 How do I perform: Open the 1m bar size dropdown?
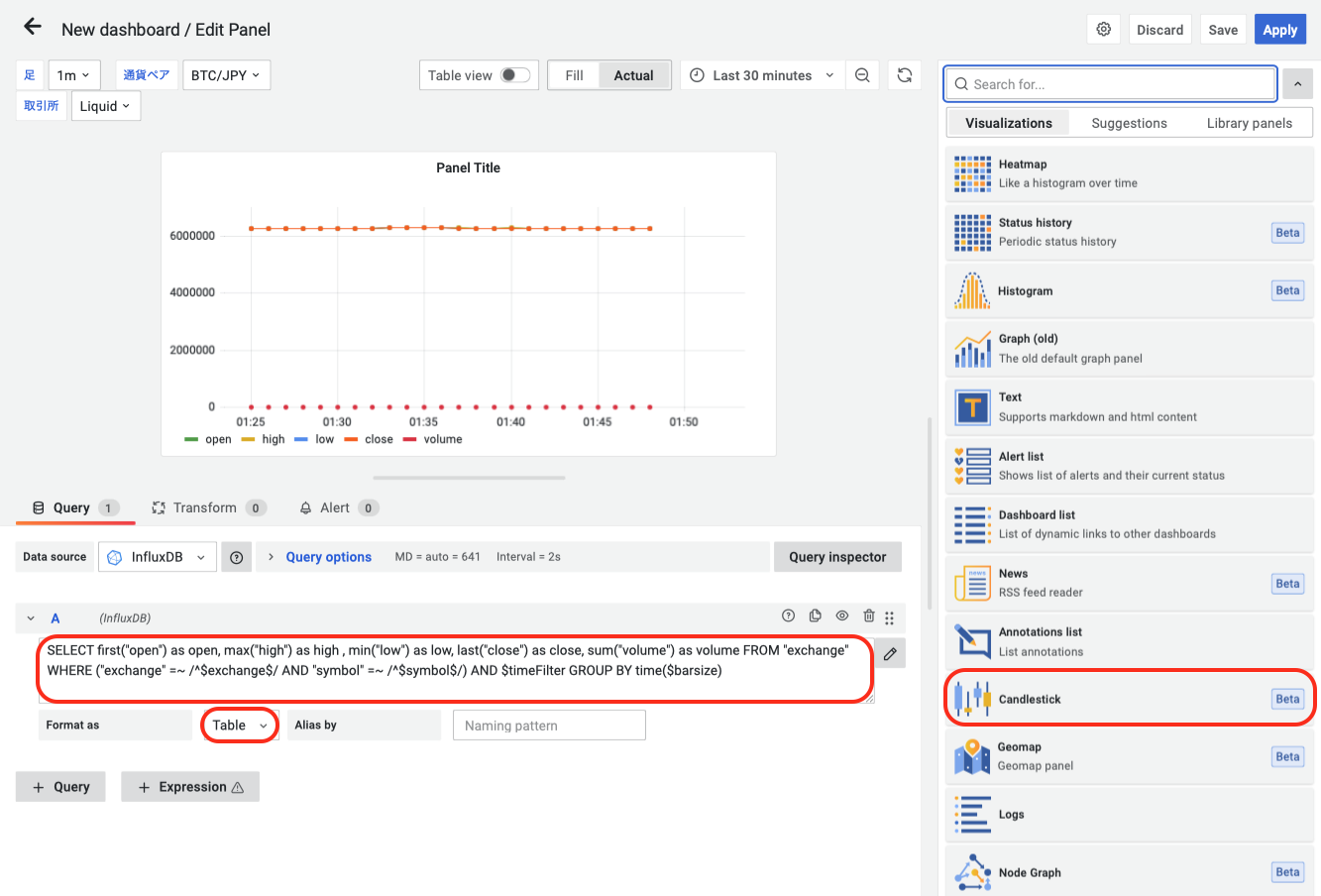pos(75,75)
